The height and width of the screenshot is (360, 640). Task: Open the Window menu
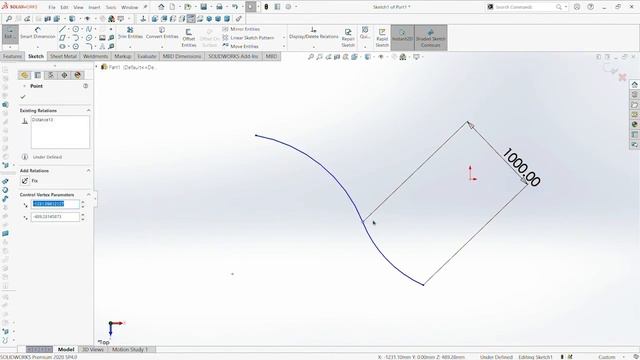[x=129, y=7]
